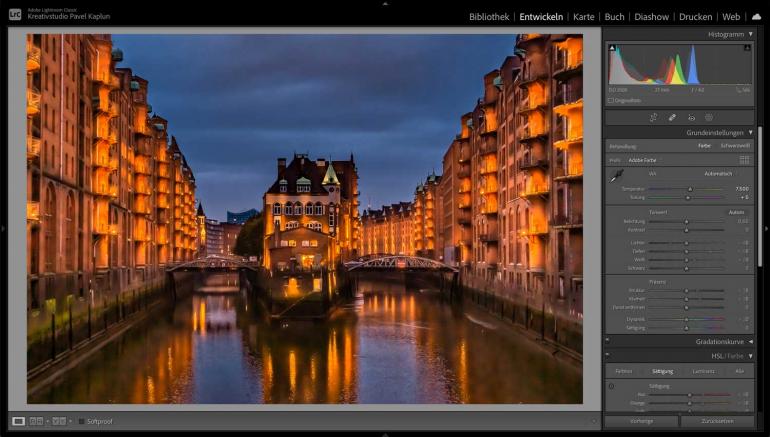Enable the Softproof checkbox
Viewport: 770px width, 437px height.
click(x=82, y=421)
